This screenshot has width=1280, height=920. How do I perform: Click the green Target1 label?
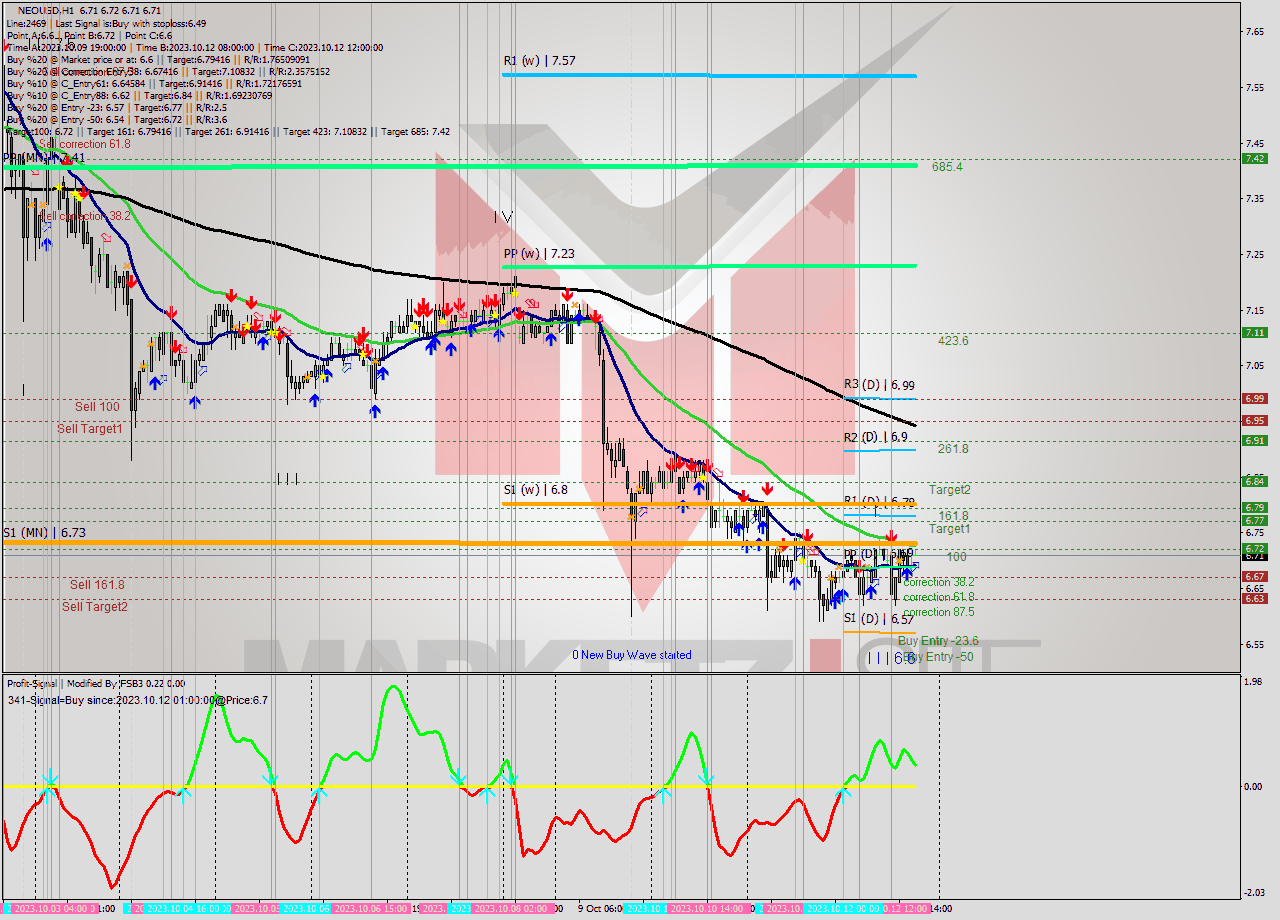(x=949, y=529)
